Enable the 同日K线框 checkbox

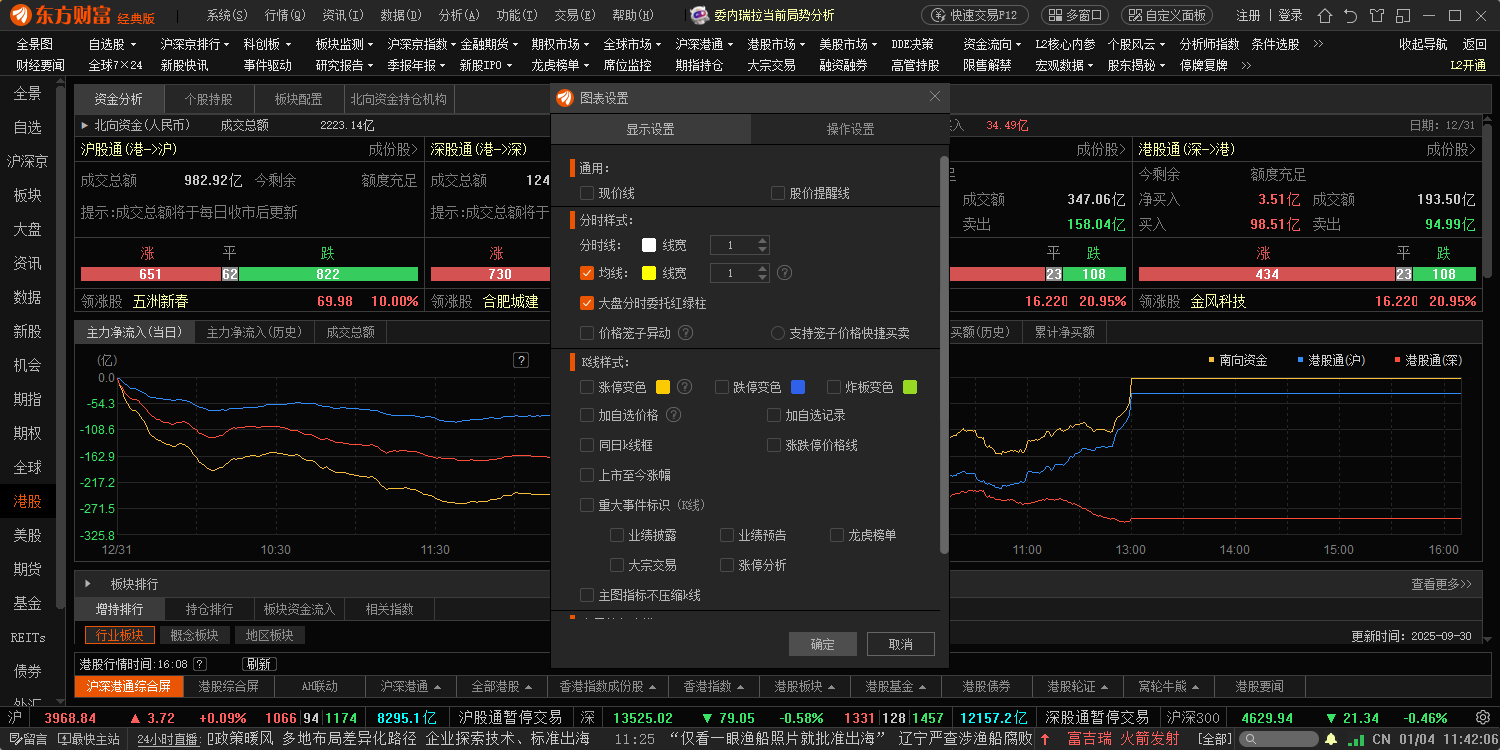click(587, 445)
